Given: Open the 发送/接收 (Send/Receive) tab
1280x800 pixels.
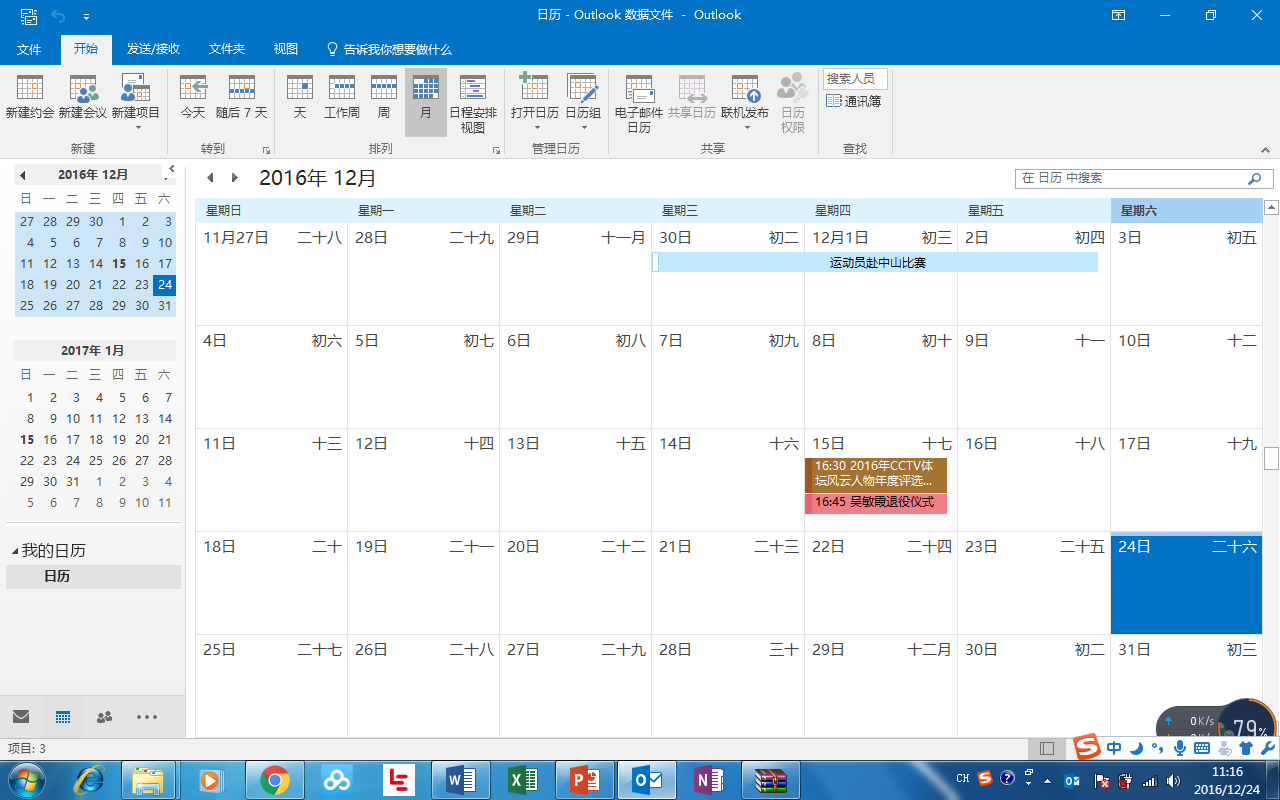Looking at the screenshot, I should [x=153, y=49].
